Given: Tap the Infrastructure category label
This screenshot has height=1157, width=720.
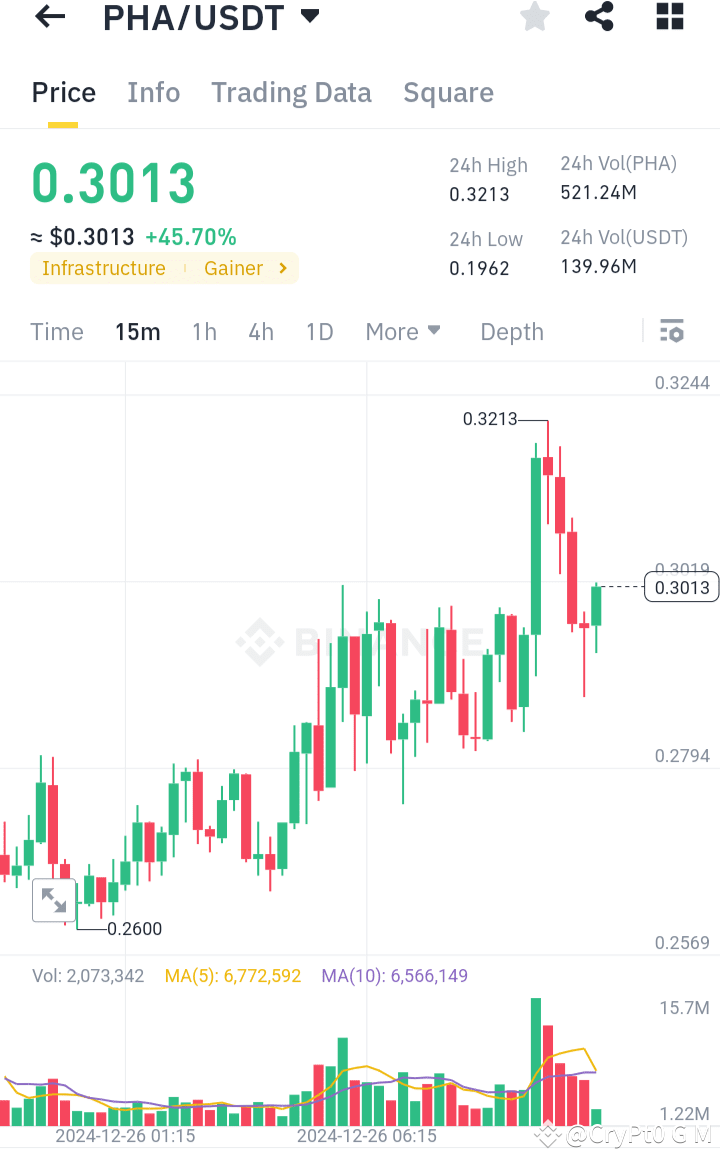Looking at the screenshot, I should (x=104, y=268).
